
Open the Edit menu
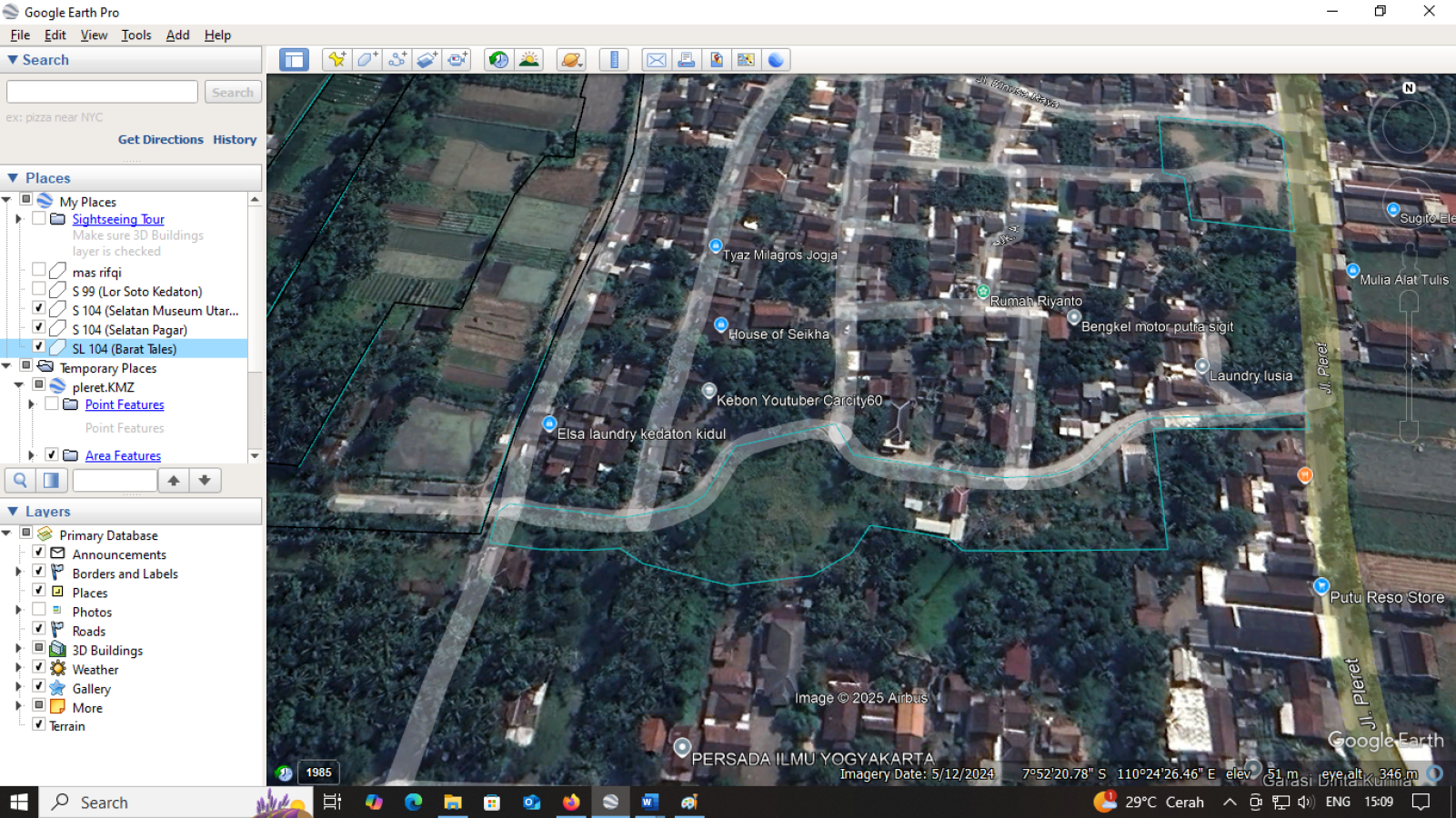click(55, 35)
